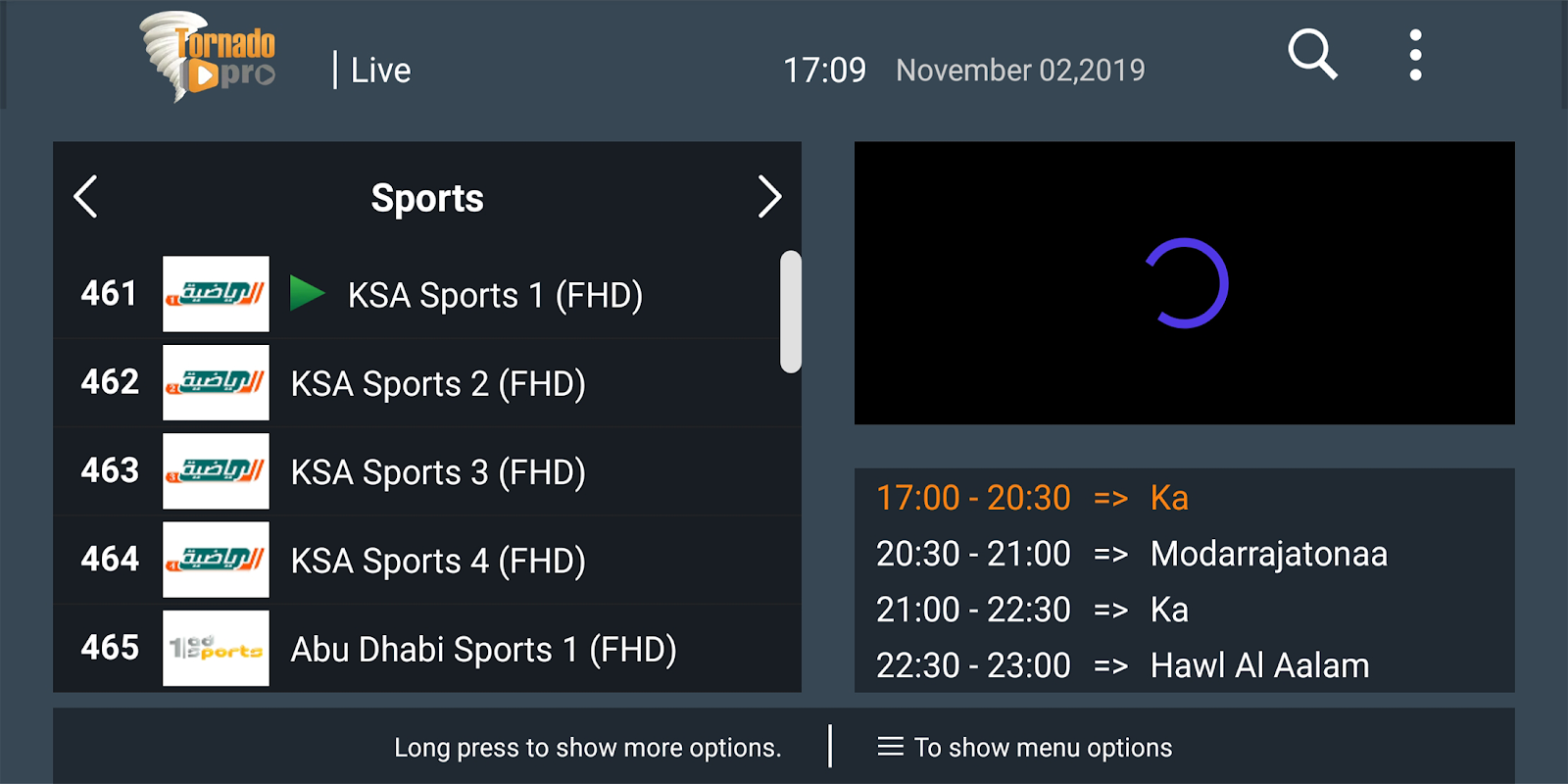This screenshot has height=784, width=1568.
Task: Tap the Tornado Pro logo
Action: [208, 57]
